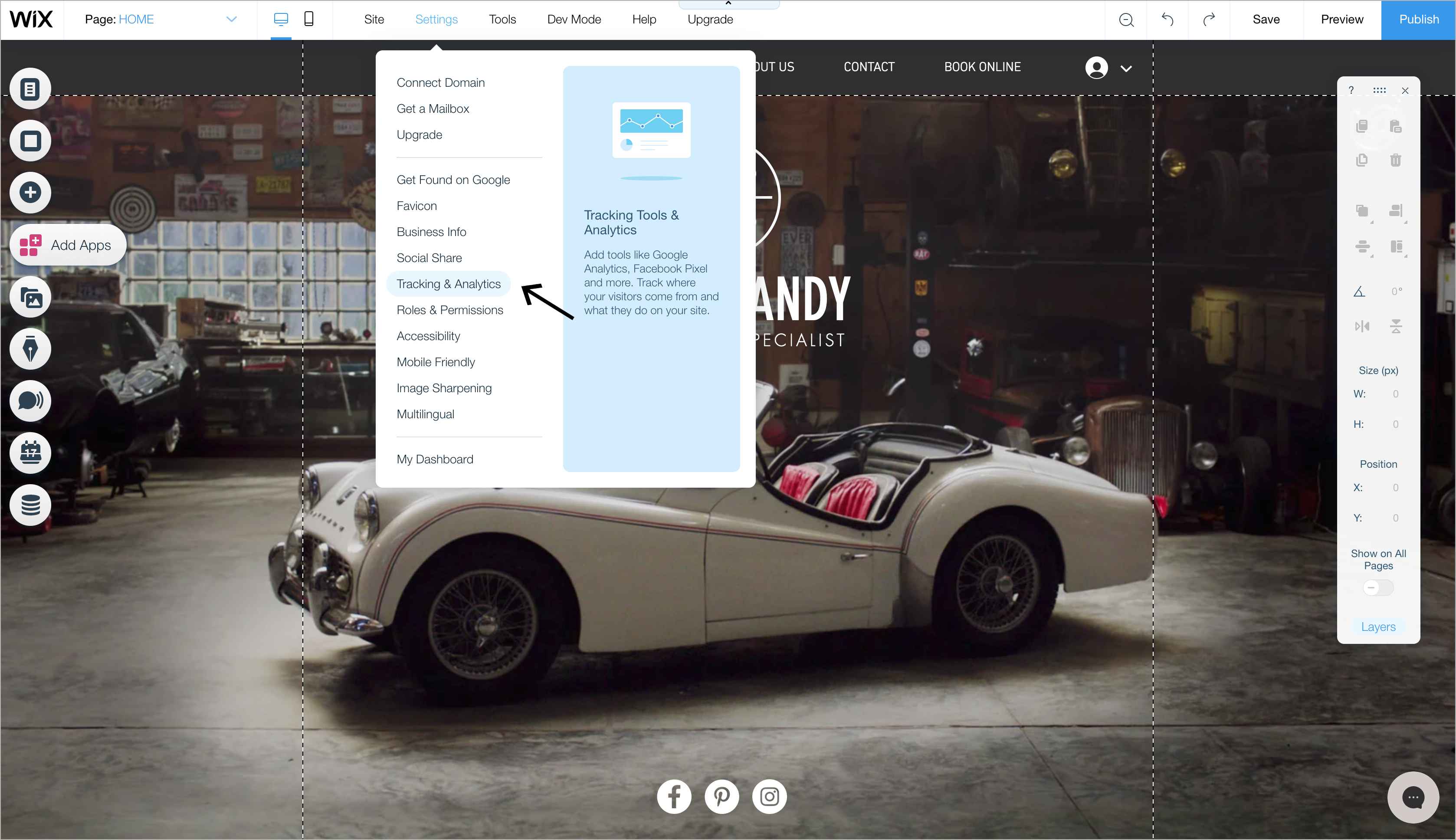The height and width of the screenshot is (840, 1456).
Task: Switch to desktop editor view
Action: 281,19
